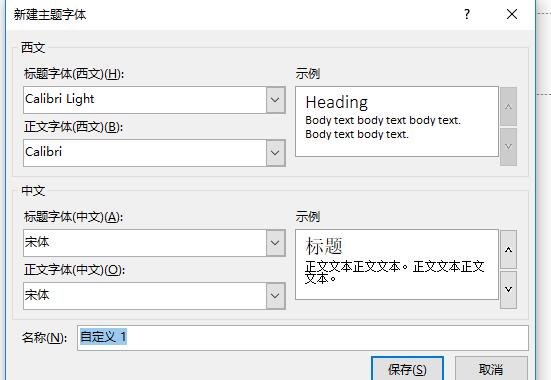Click down arrow of Chinese sample preview
551x380 pixels.
pos(508,290)
